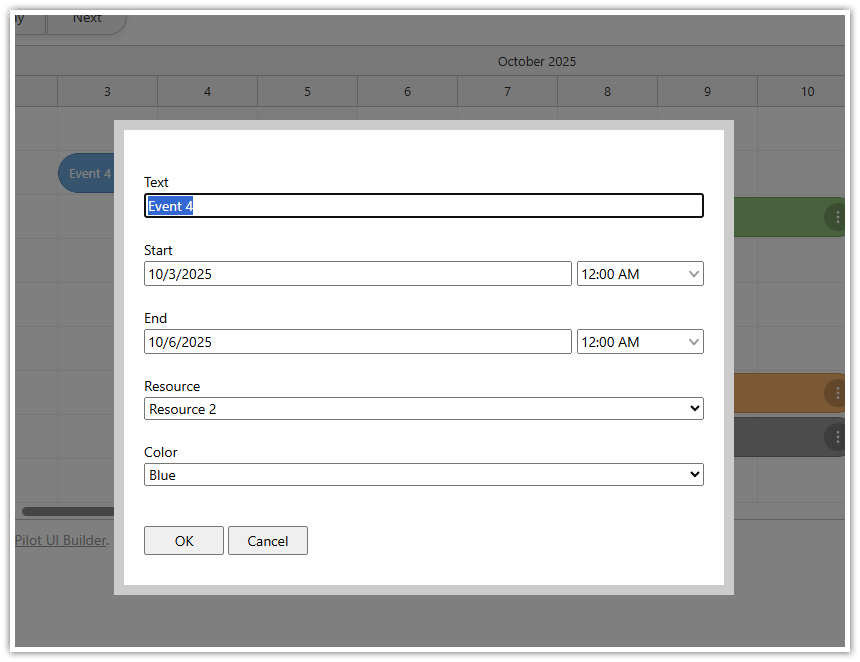Click the End date field showing 10/6/2025
Screen dimensions: 860x662
(x=357, y=341)
